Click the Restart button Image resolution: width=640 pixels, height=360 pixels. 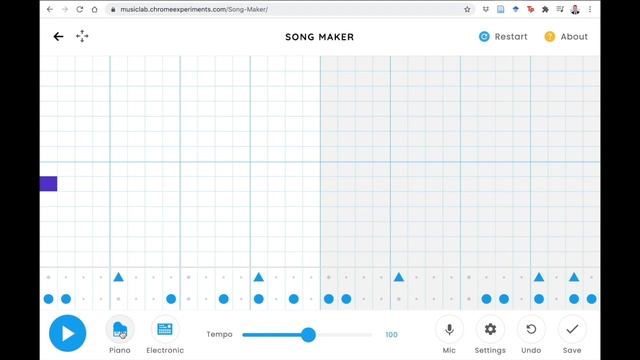pyautogui.click(x=503, y=37)
